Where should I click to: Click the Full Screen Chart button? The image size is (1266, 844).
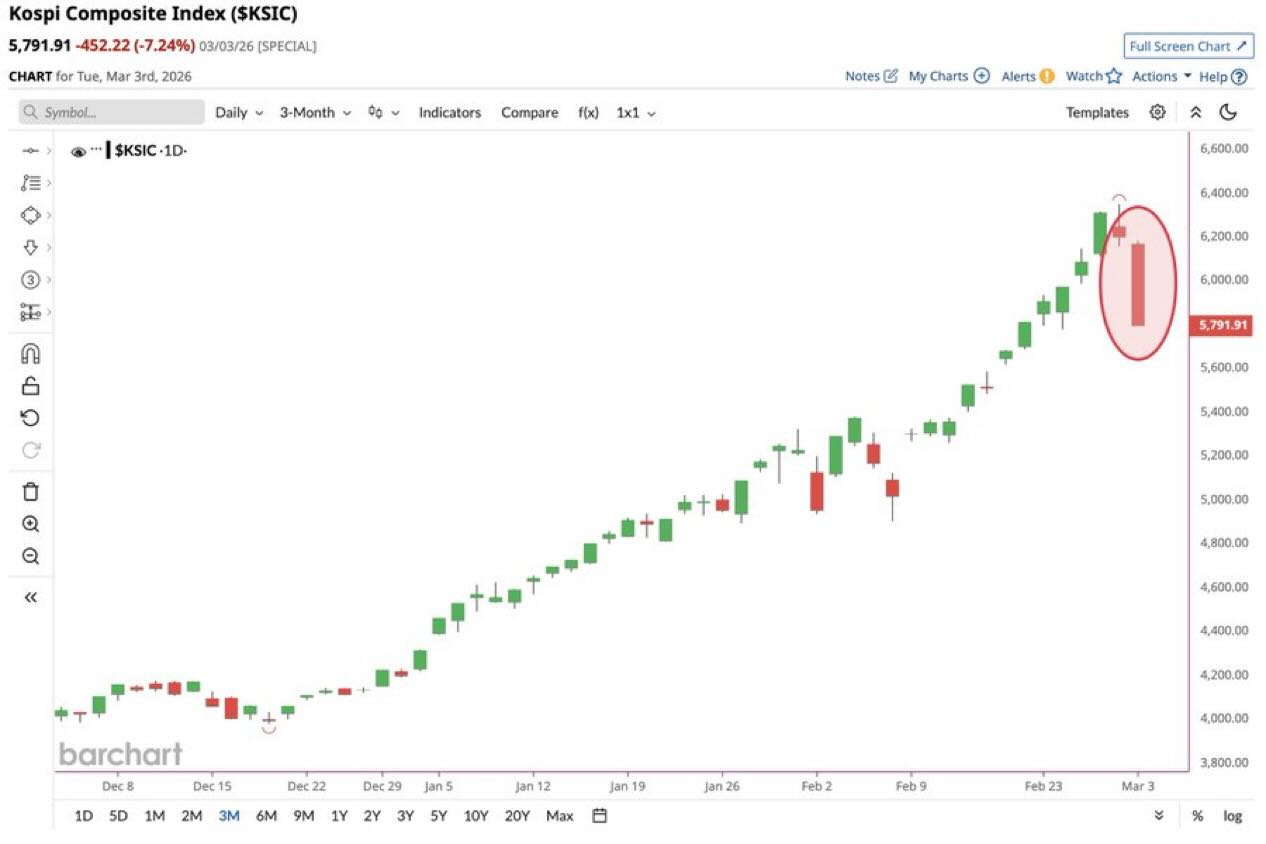[x=1187, y=46]
